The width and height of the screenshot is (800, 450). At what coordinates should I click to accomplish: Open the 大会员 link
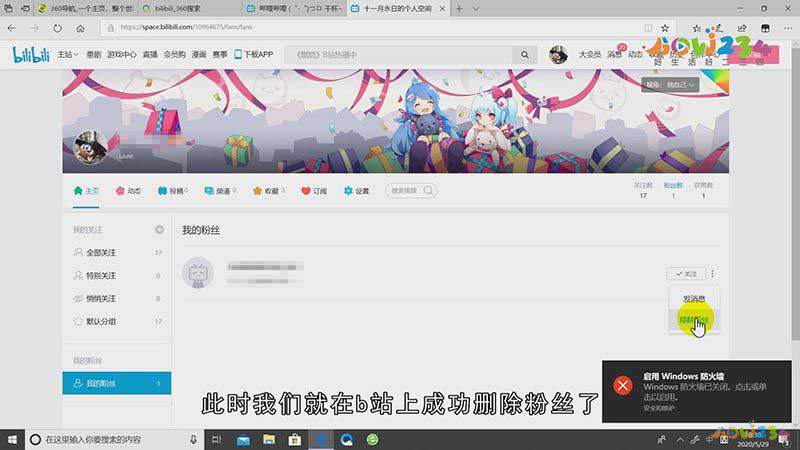coord(589,54)
